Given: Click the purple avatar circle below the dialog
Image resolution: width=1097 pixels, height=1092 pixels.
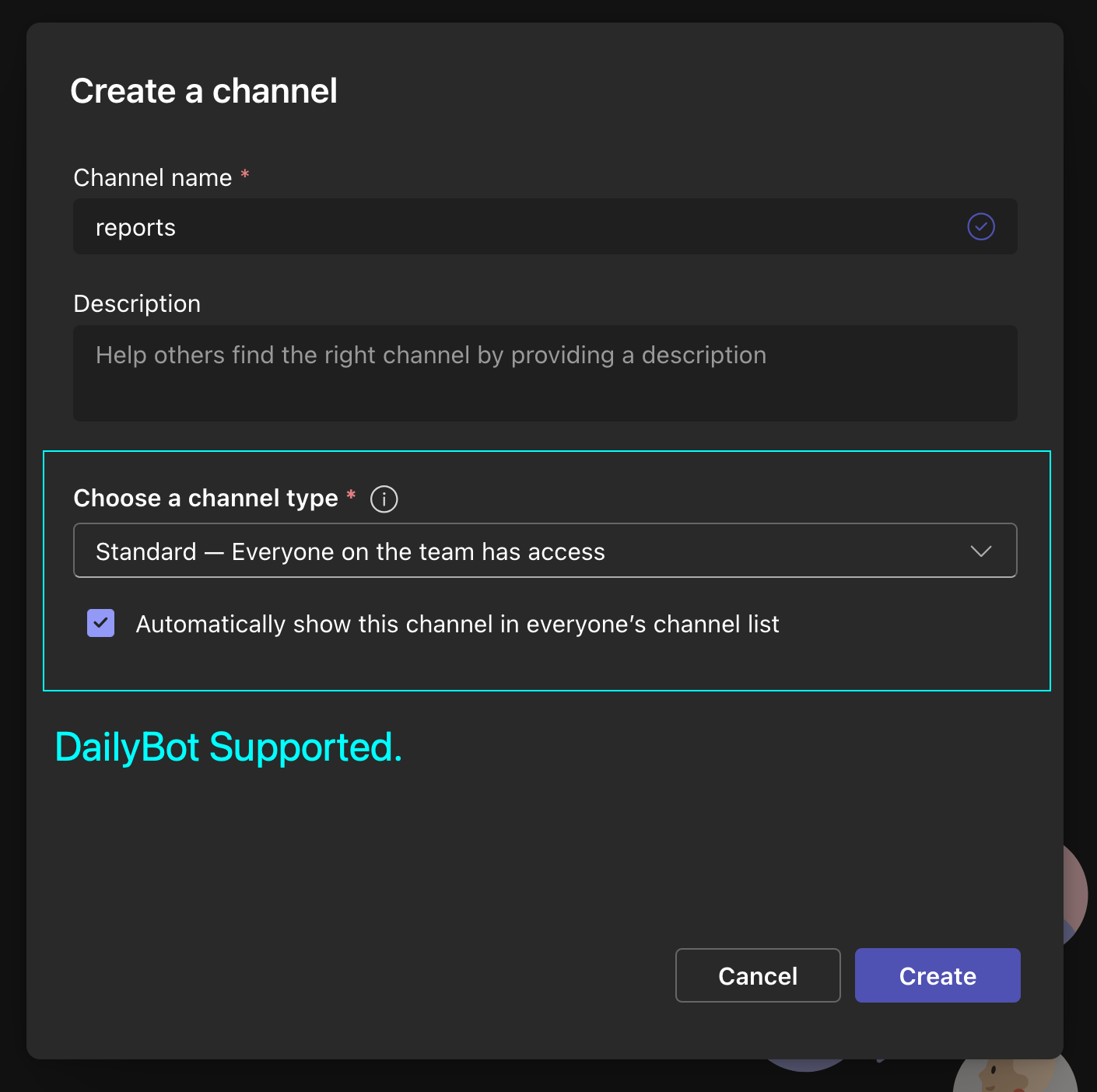Looking at the screenshot, I should 805,1065.
